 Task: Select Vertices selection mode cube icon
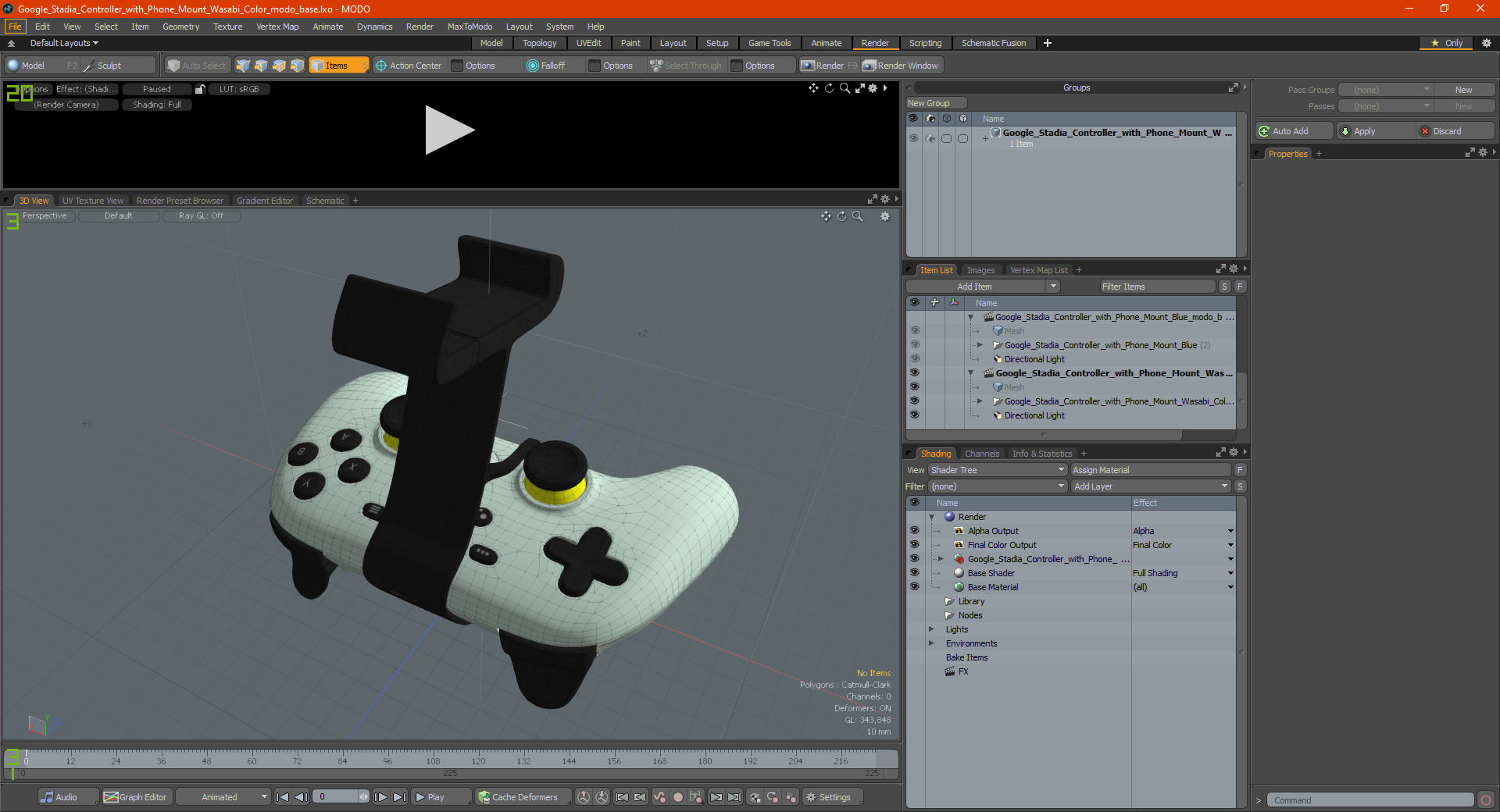[243, 66]
